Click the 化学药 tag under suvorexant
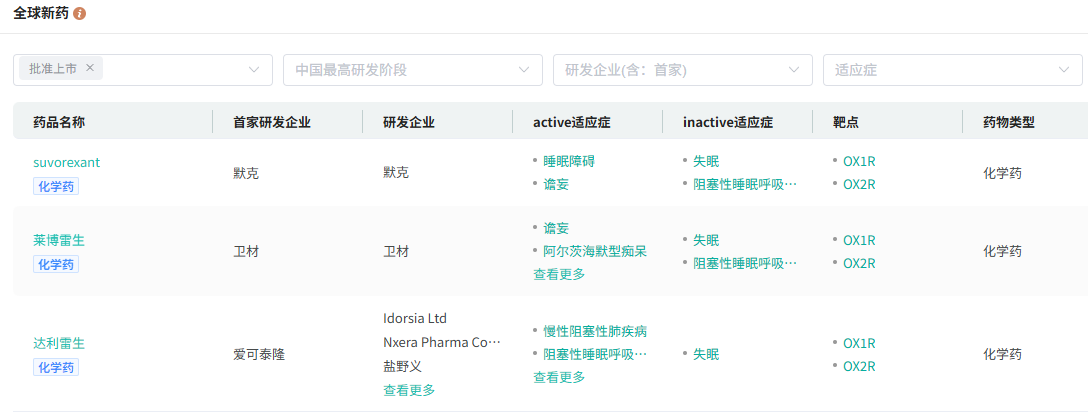The height and width of the screenshot is (414, 1088). 56,186
